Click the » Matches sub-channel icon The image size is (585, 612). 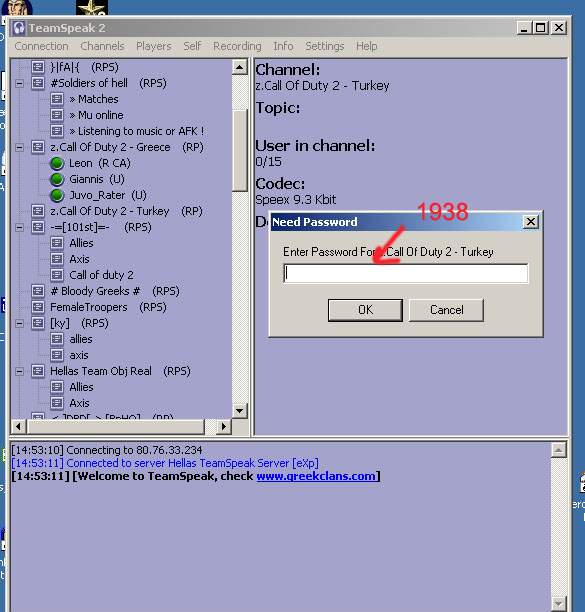point(57,99)
